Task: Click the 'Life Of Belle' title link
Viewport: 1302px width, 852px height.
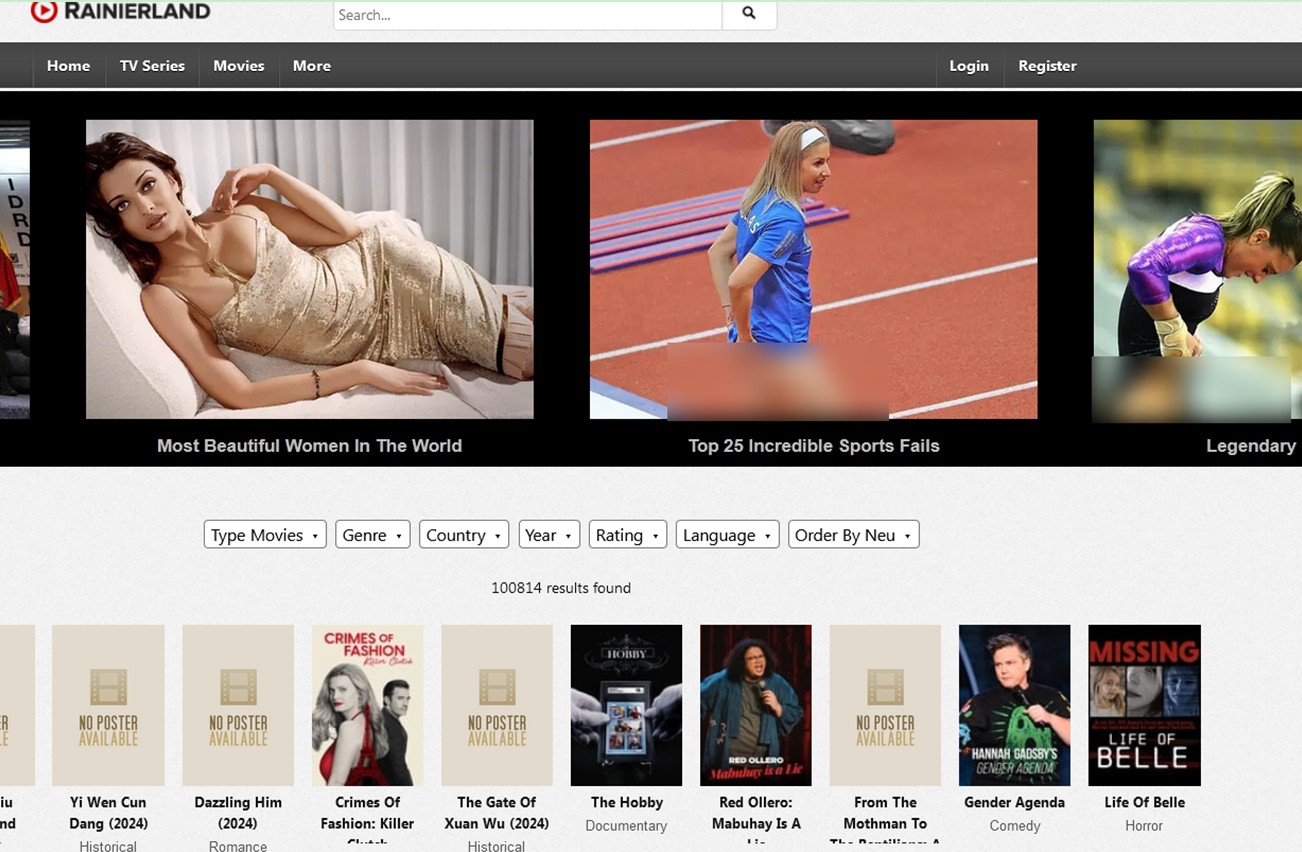Action: (1144, 802)
